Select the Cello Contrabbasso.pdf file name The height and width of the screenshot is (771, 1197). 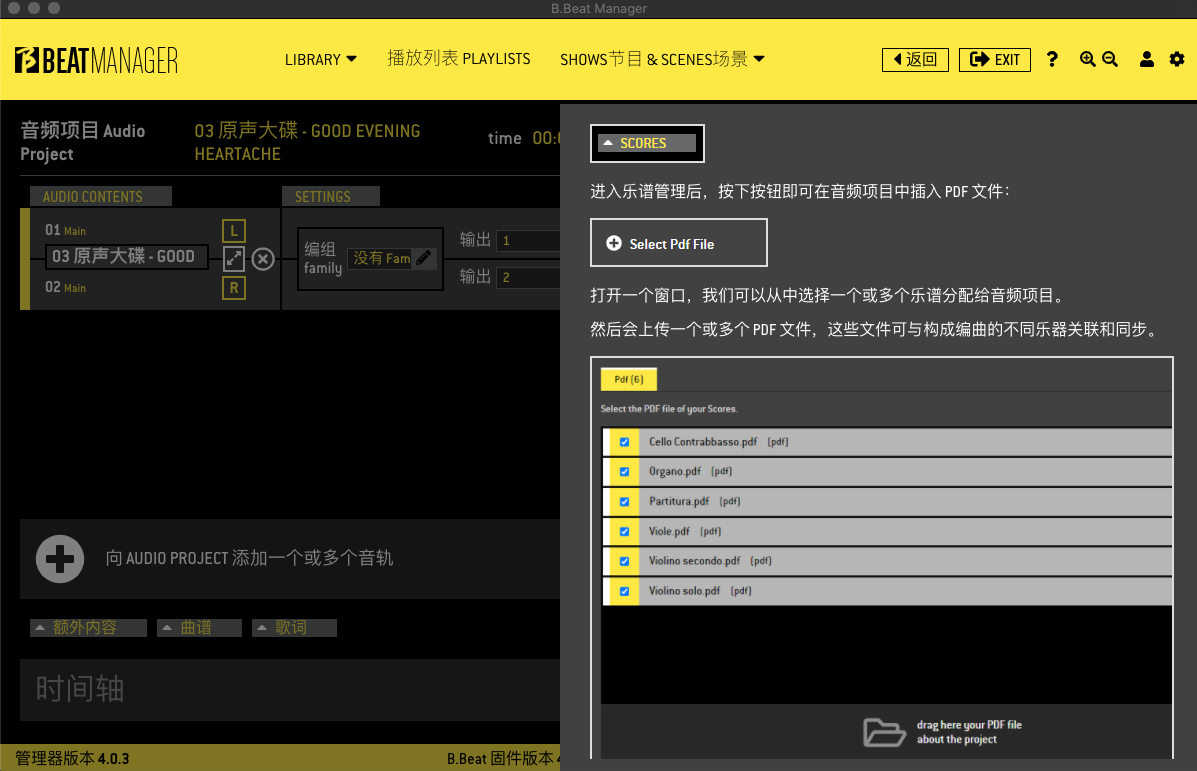[x=703, y=442]
